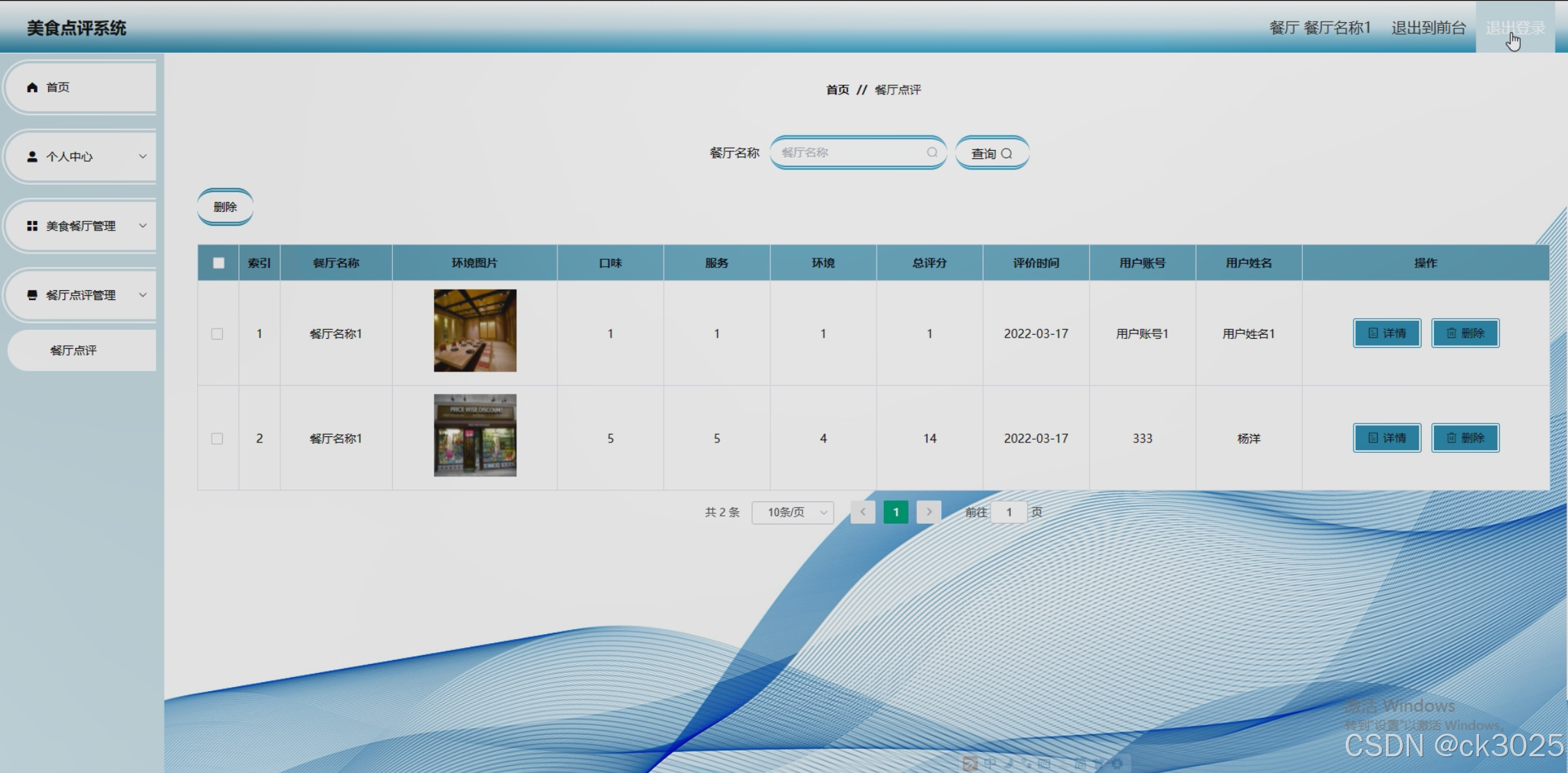Viewport: 1568px width, 773px height.
Task: Select the 餐厅点评 submenu item
Action: pyautogui.click(x=74, y=351)
